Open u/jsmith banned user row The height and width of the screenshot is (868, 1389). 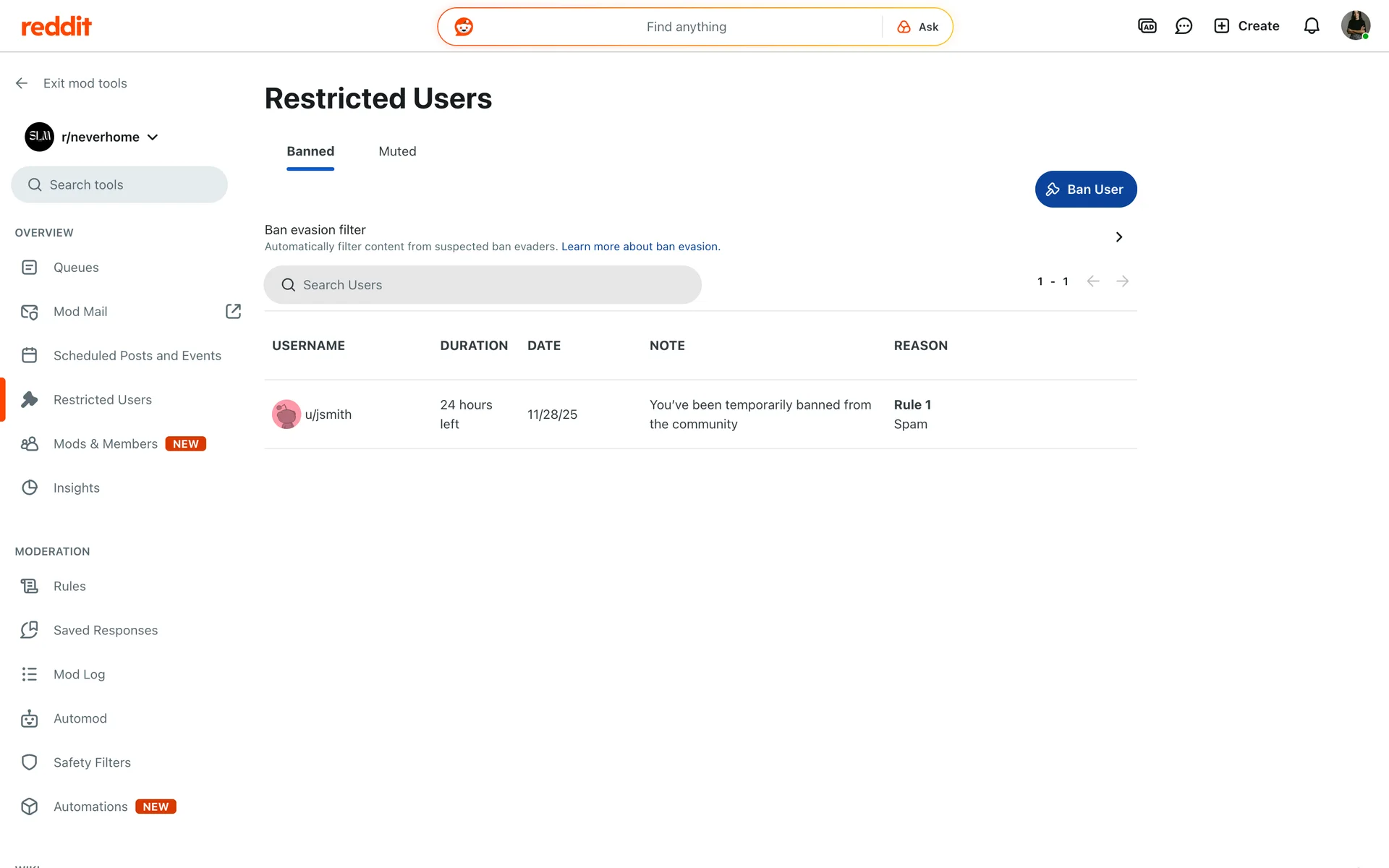(328, 414)
